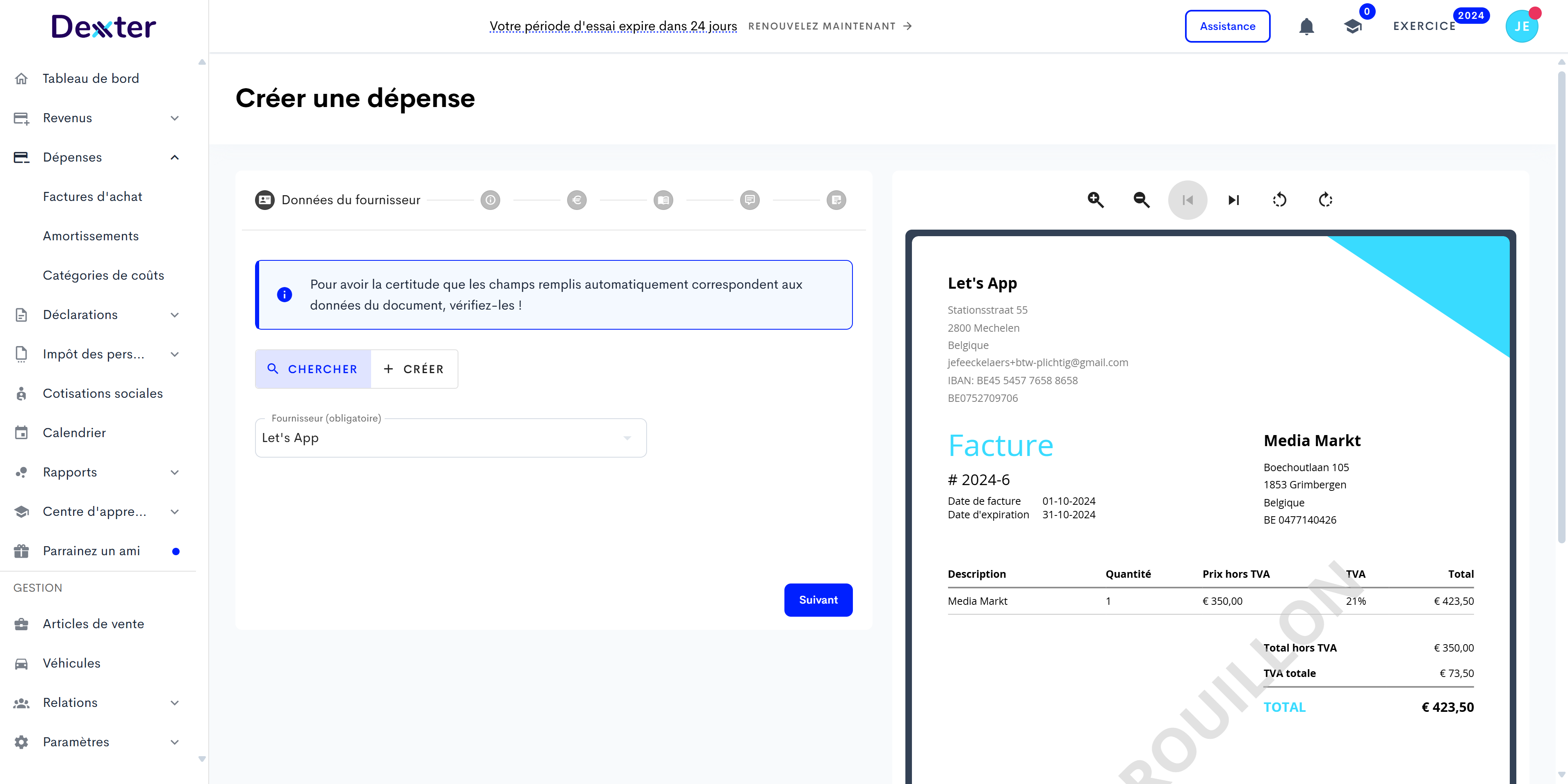Click invoice number '# 2024-6'
The width and height of the screenshot is (1568, 784).
click(x=979, y=480)
